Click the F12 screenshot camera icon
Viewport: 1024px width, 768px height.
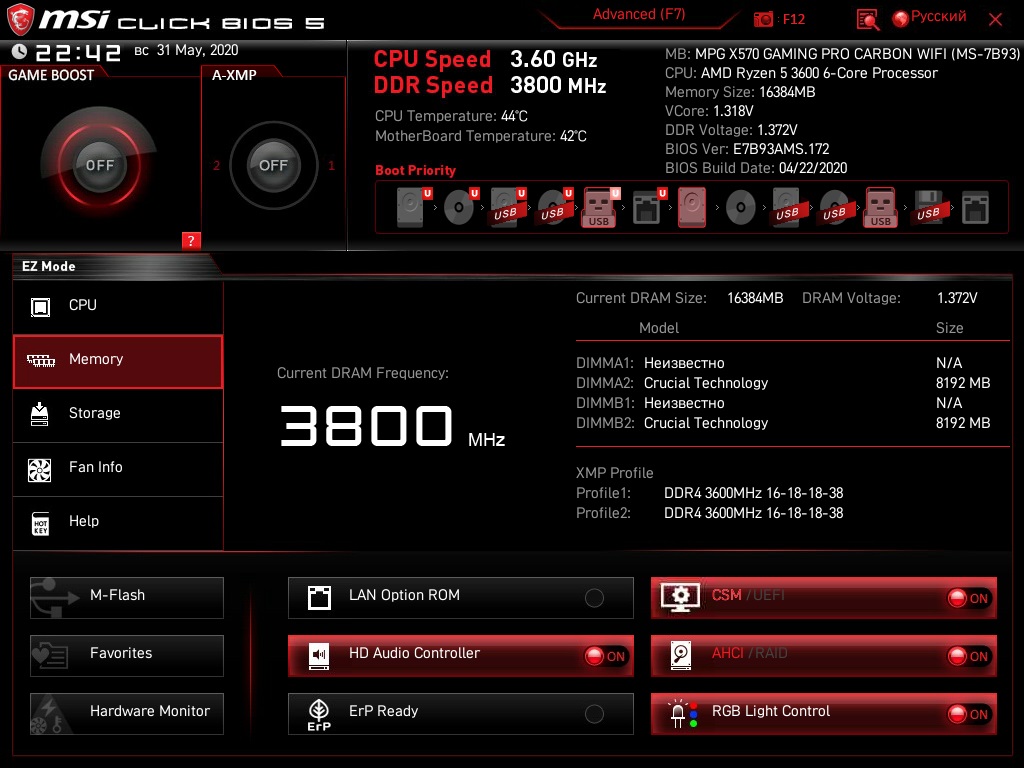pyautogui.click(x=763, y=20)
